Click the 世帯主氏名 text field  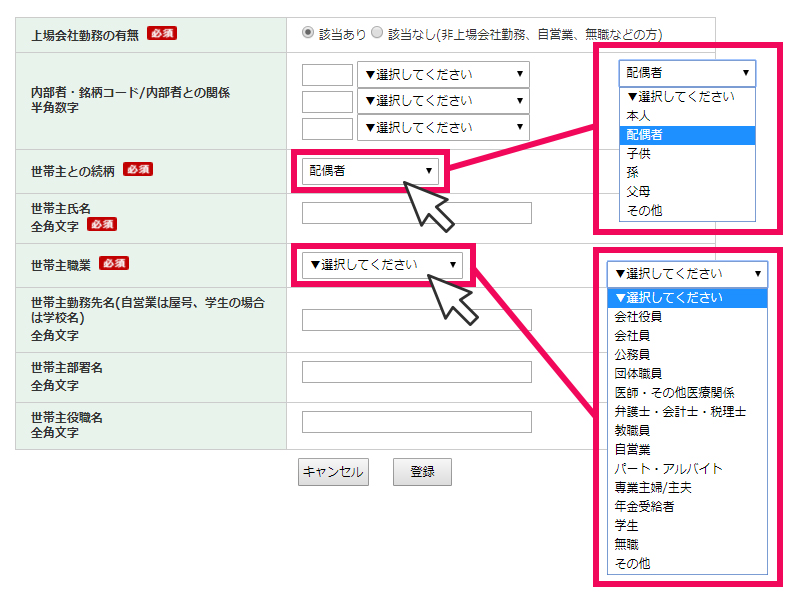(416, 213)
